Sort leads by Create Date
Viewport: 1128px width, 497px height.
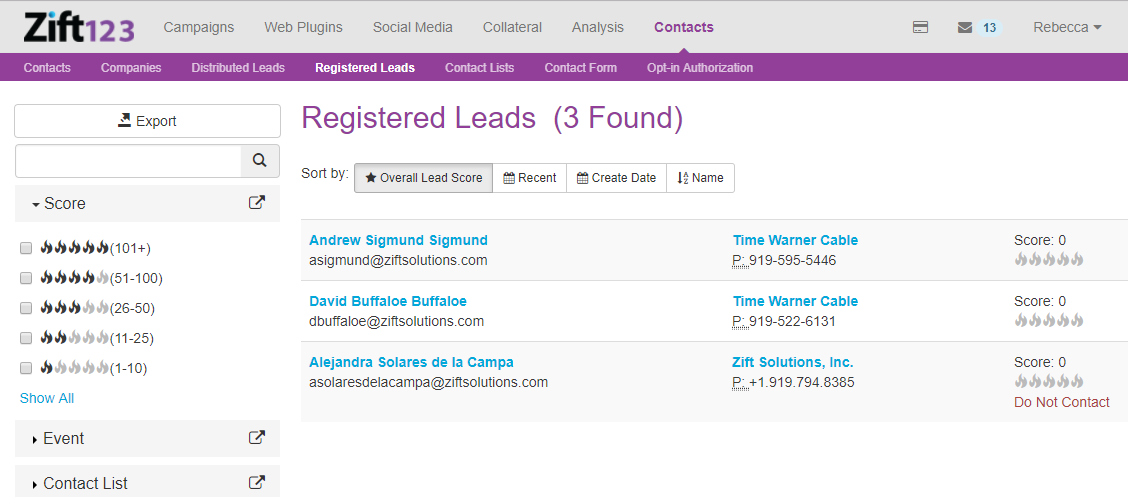coord(617,178)
